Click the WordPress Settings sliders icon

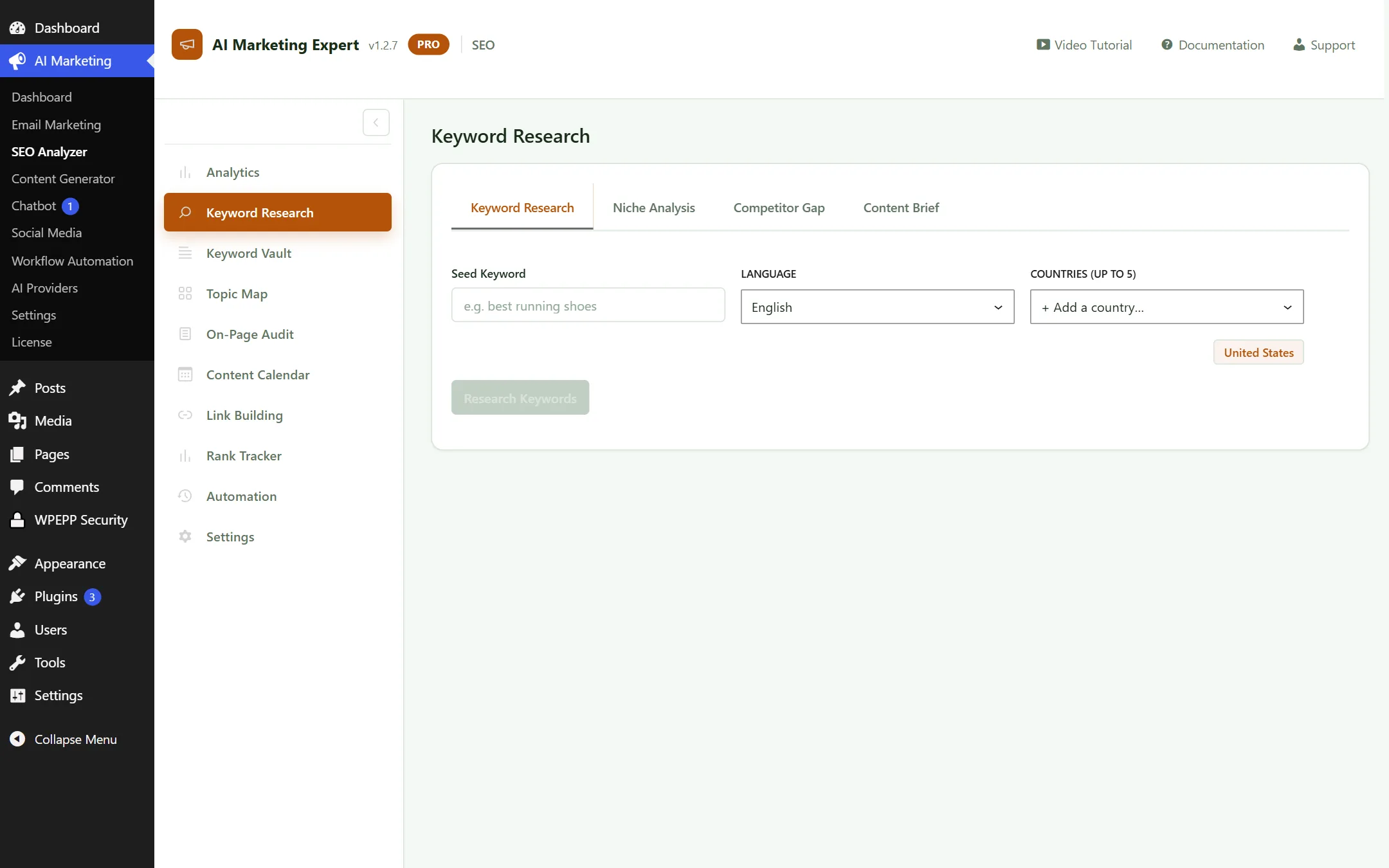click(x=17, y=695)
